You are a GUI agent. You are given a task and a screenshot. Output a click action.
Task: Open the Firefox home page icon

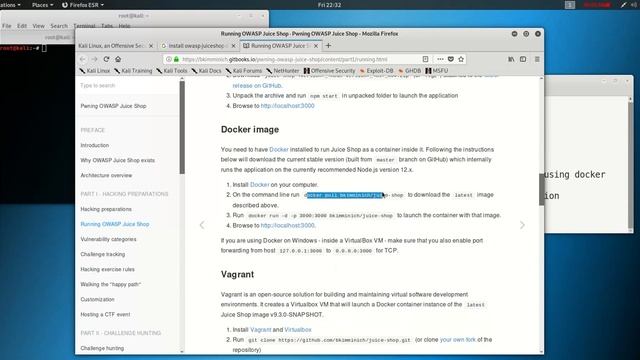click(118, 59)
